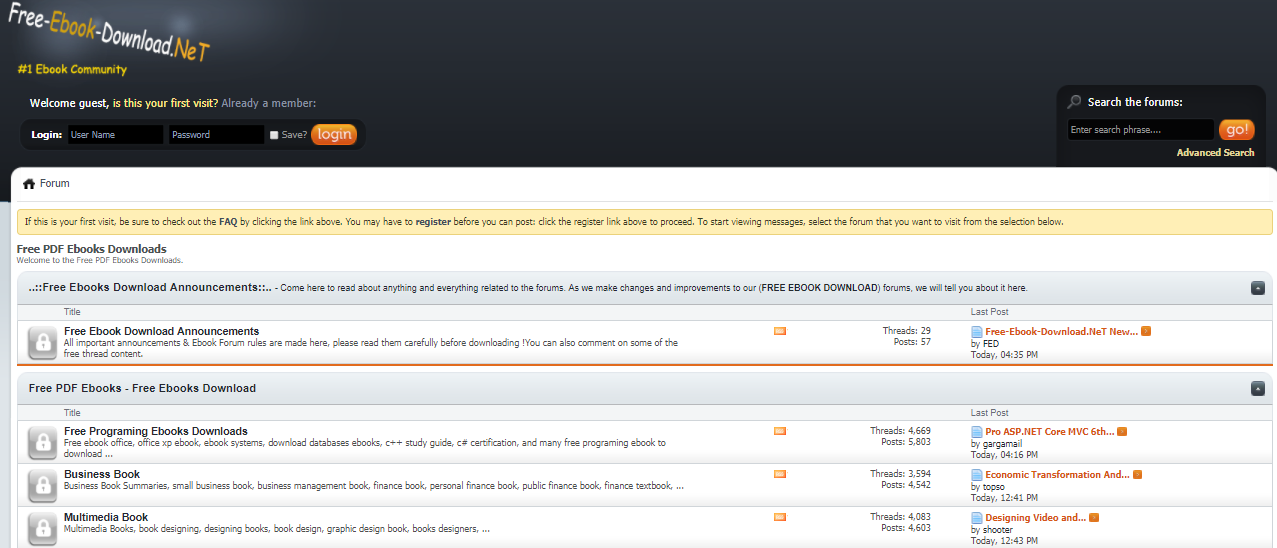Viewport: 1277px width, 548px height.
Task: Open the Business Book forum
Action: point(102,474)
